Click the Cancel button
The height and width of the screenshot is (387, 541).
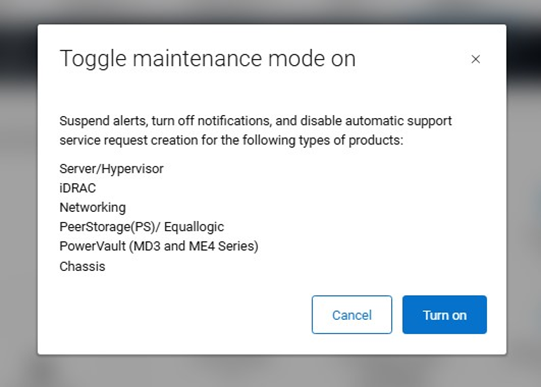(x=352, y=315)
